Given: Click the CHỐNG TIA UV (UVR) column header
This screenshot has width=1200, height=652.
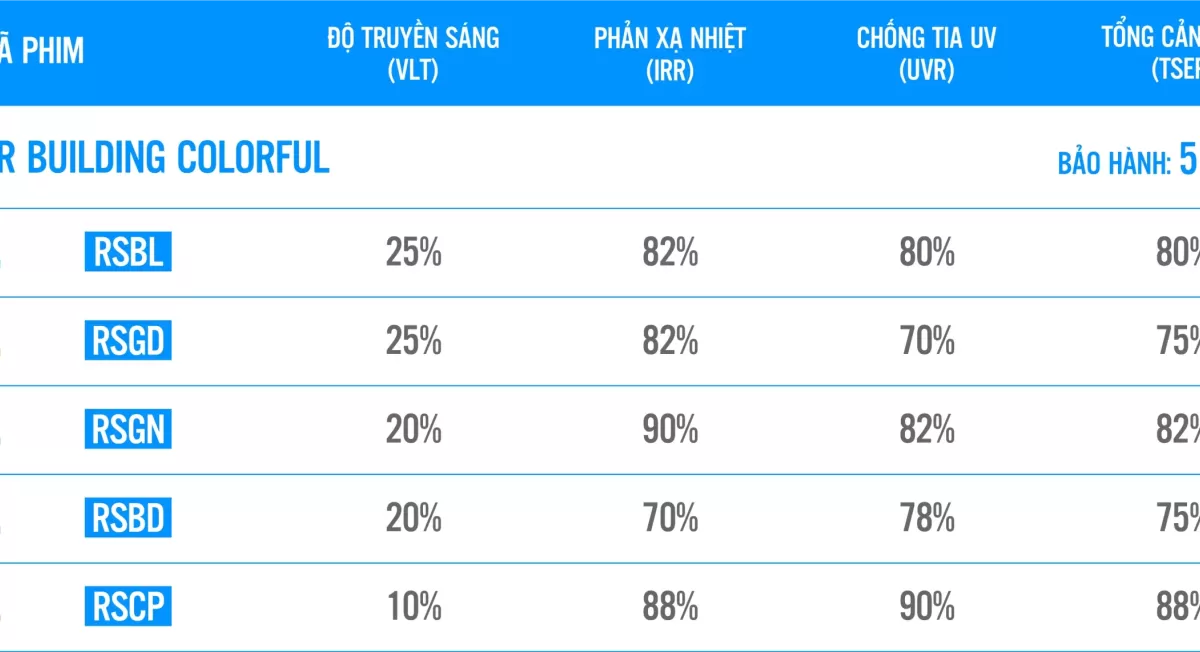Looking at the screenshot, I should point(926,52).
